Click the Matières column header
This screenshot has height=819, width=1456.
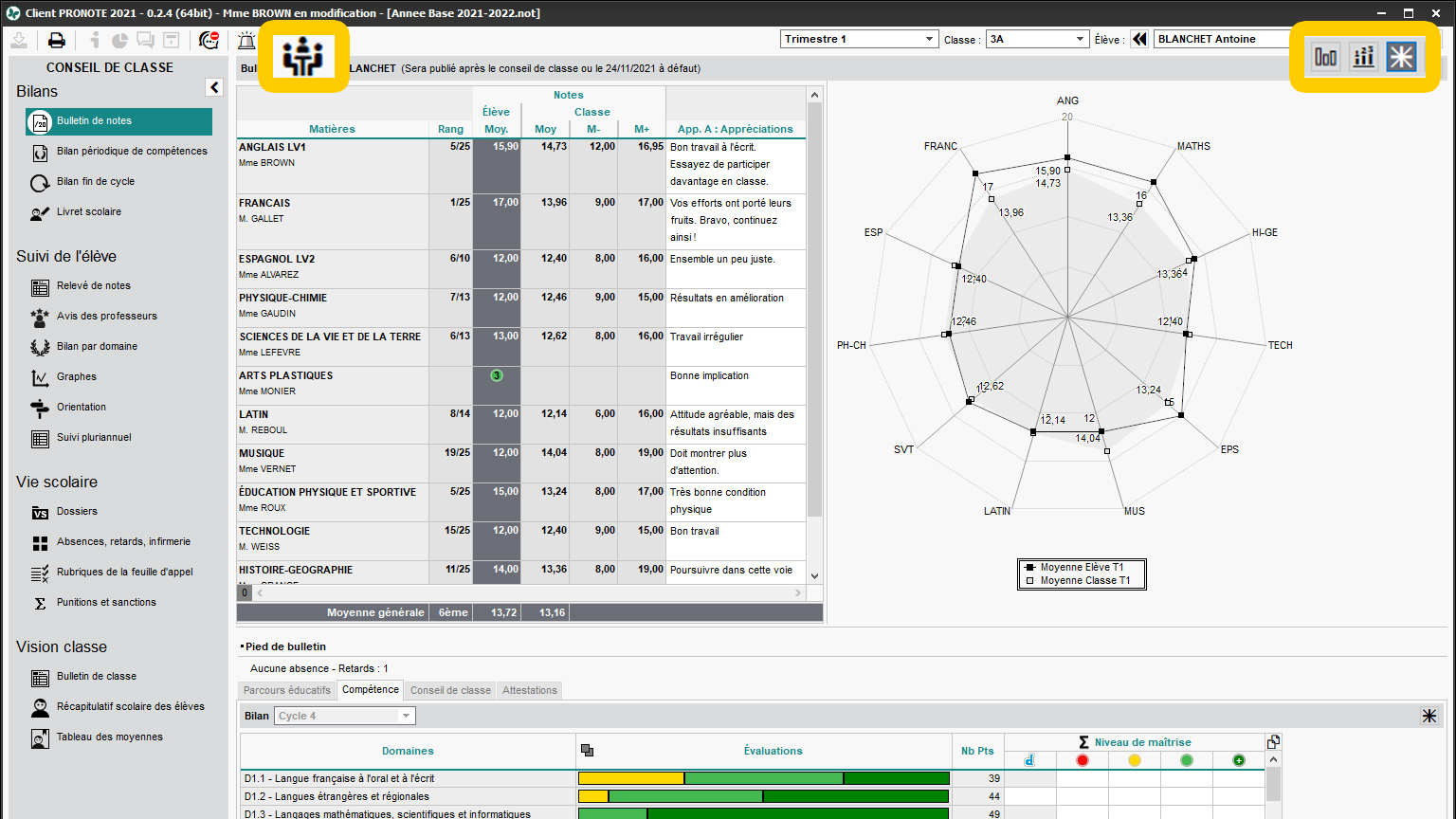click(332, 129)
